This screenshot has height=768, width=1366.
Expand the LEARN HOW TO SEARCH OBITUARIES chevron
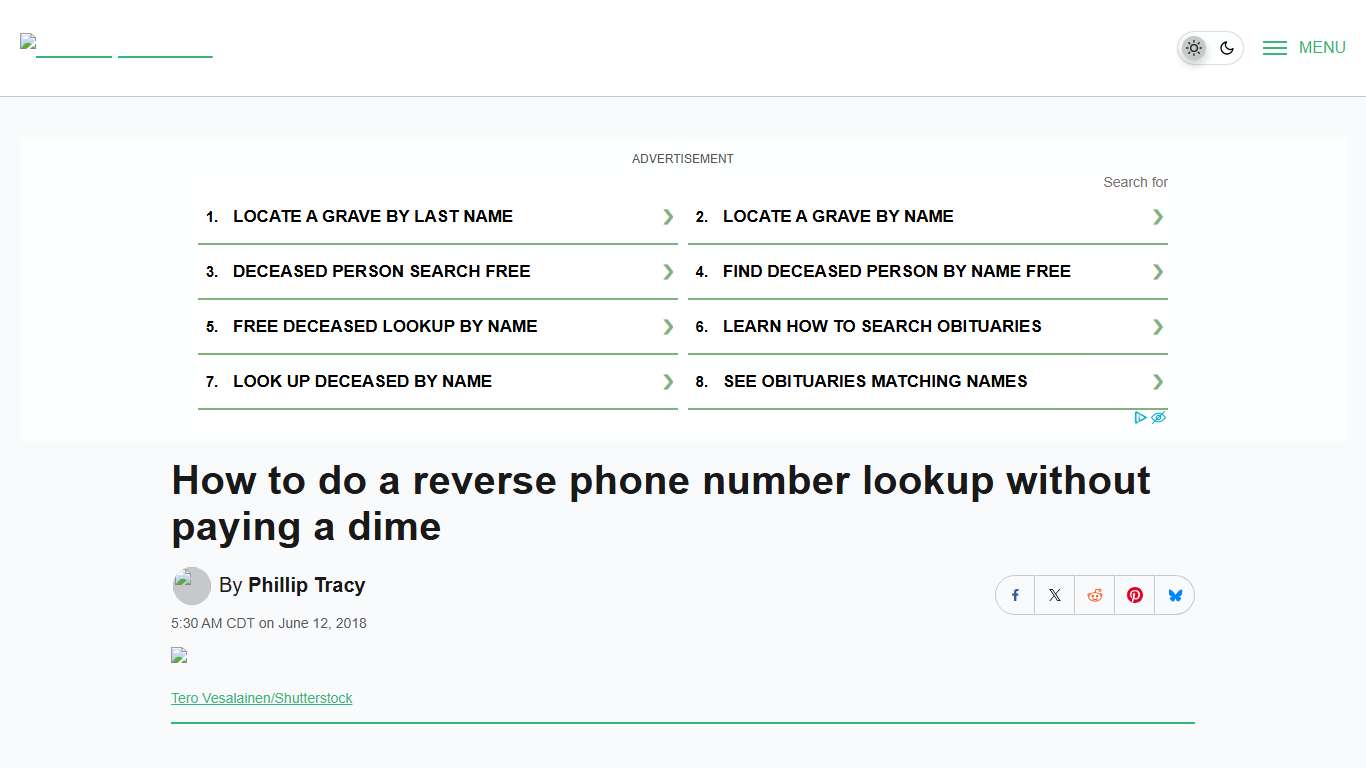coord(1157,327)
